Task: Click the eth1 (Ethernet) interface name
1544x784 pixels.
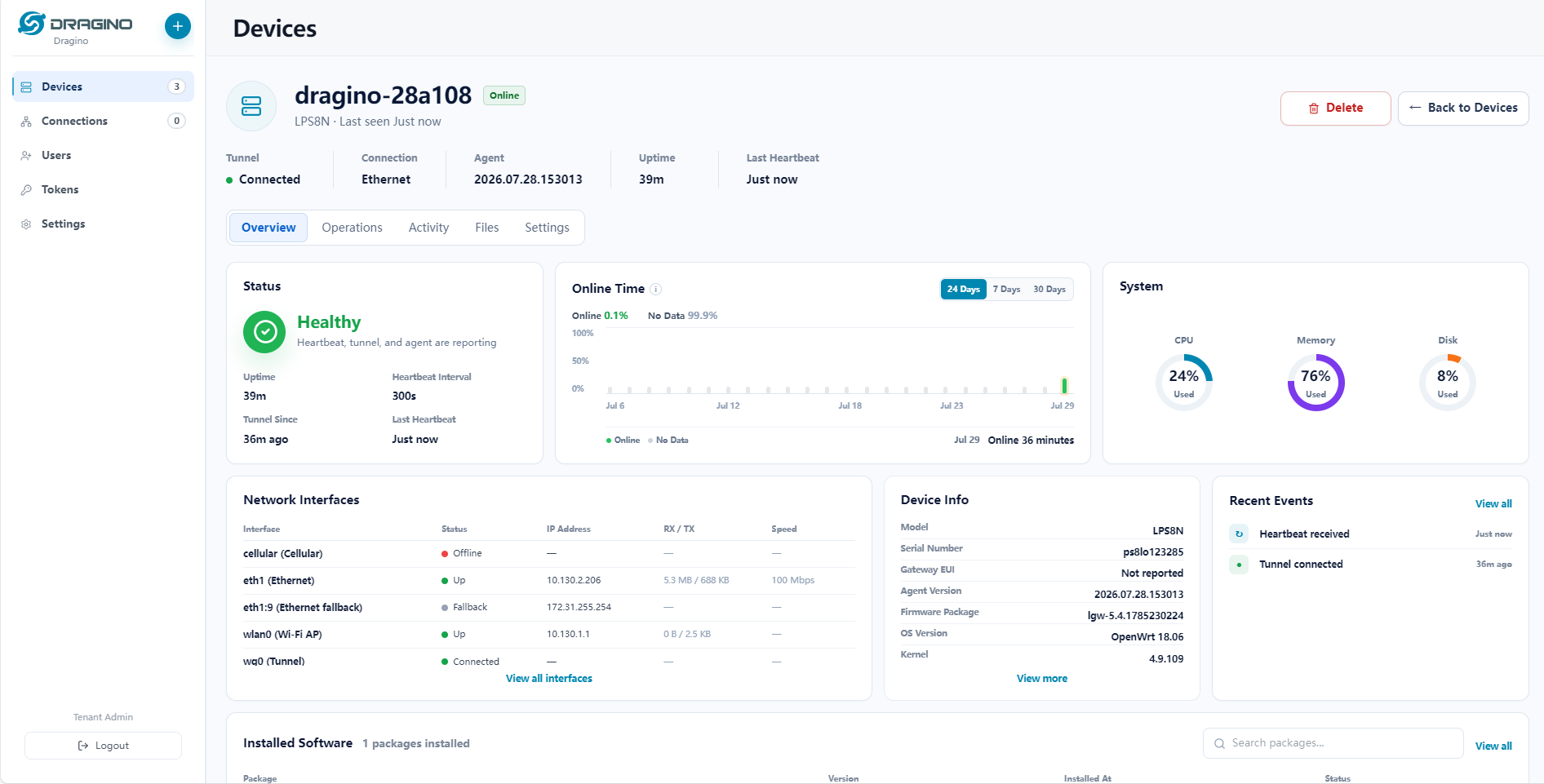Action: (x=278, y=580)
